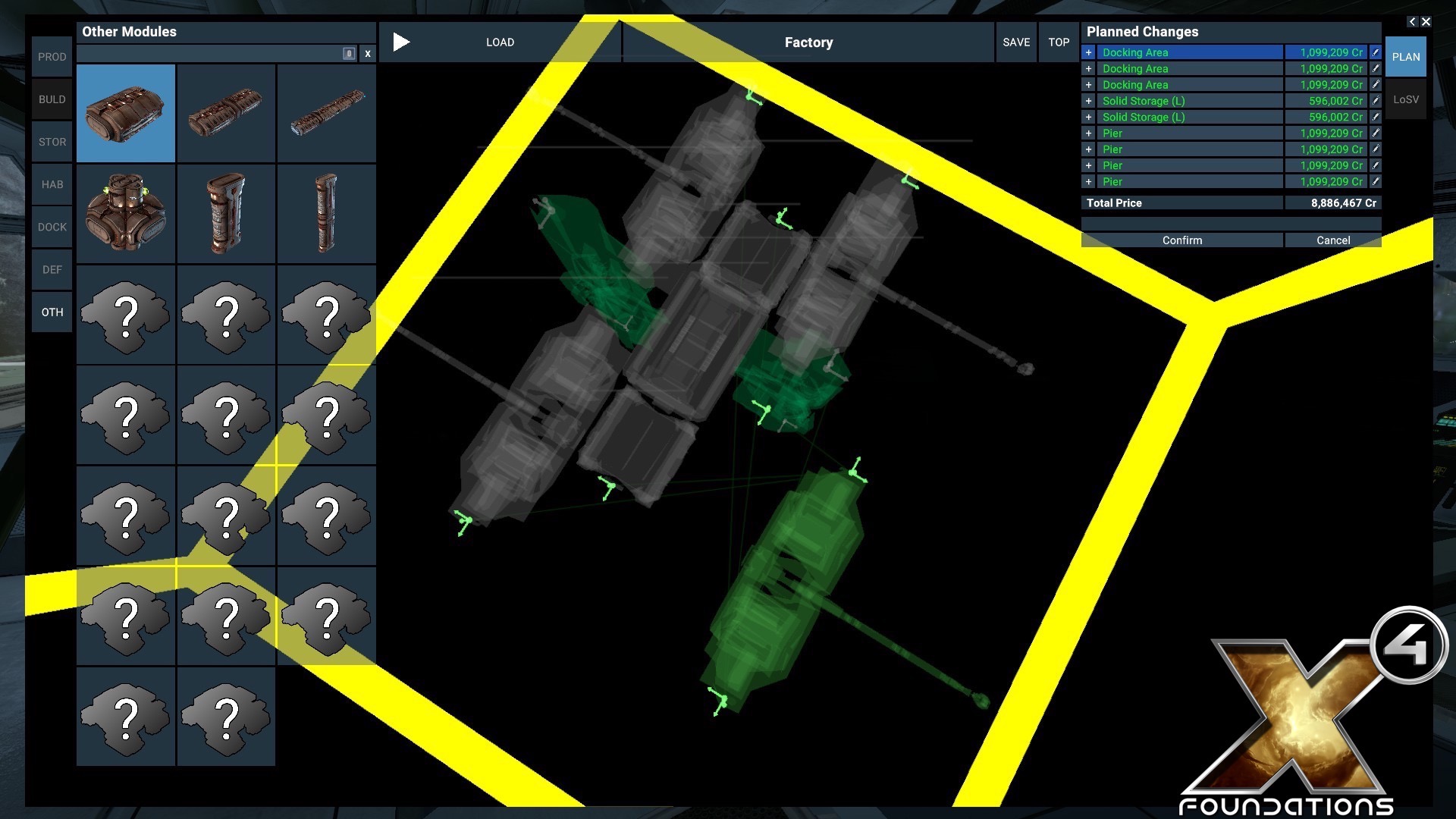1456x819 pixels.
Task: Edit the first Pier entry via pencil icon
Action: click(x=1375, y=133)
